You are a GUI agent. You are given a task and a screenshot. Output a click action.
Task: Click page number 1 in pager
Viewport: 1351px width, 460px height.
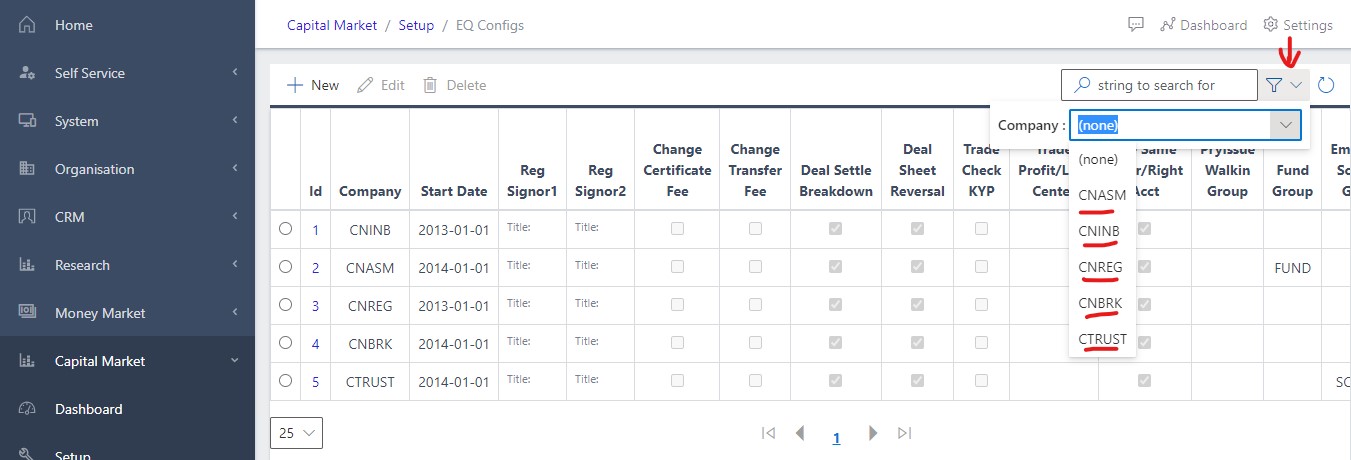[x=836, y=437]
